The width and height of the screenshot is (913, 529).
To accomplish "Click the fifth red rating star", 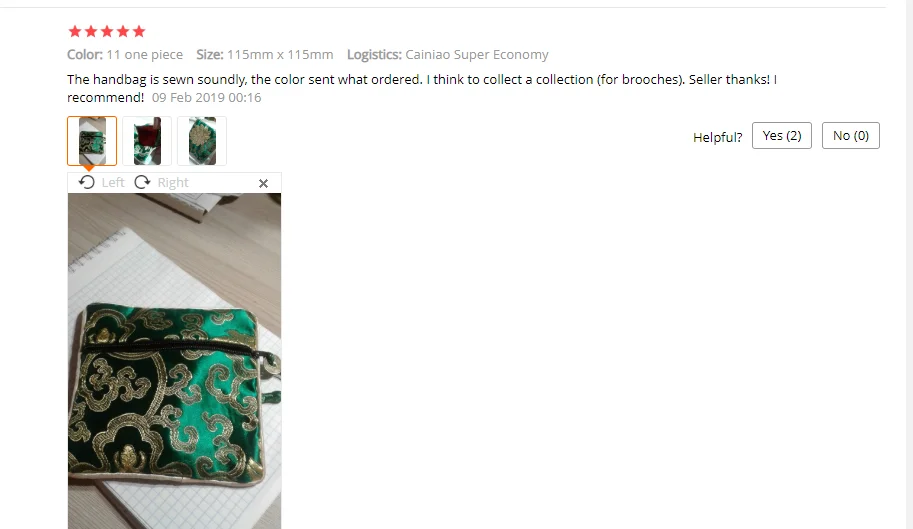I will pos(139,31).
